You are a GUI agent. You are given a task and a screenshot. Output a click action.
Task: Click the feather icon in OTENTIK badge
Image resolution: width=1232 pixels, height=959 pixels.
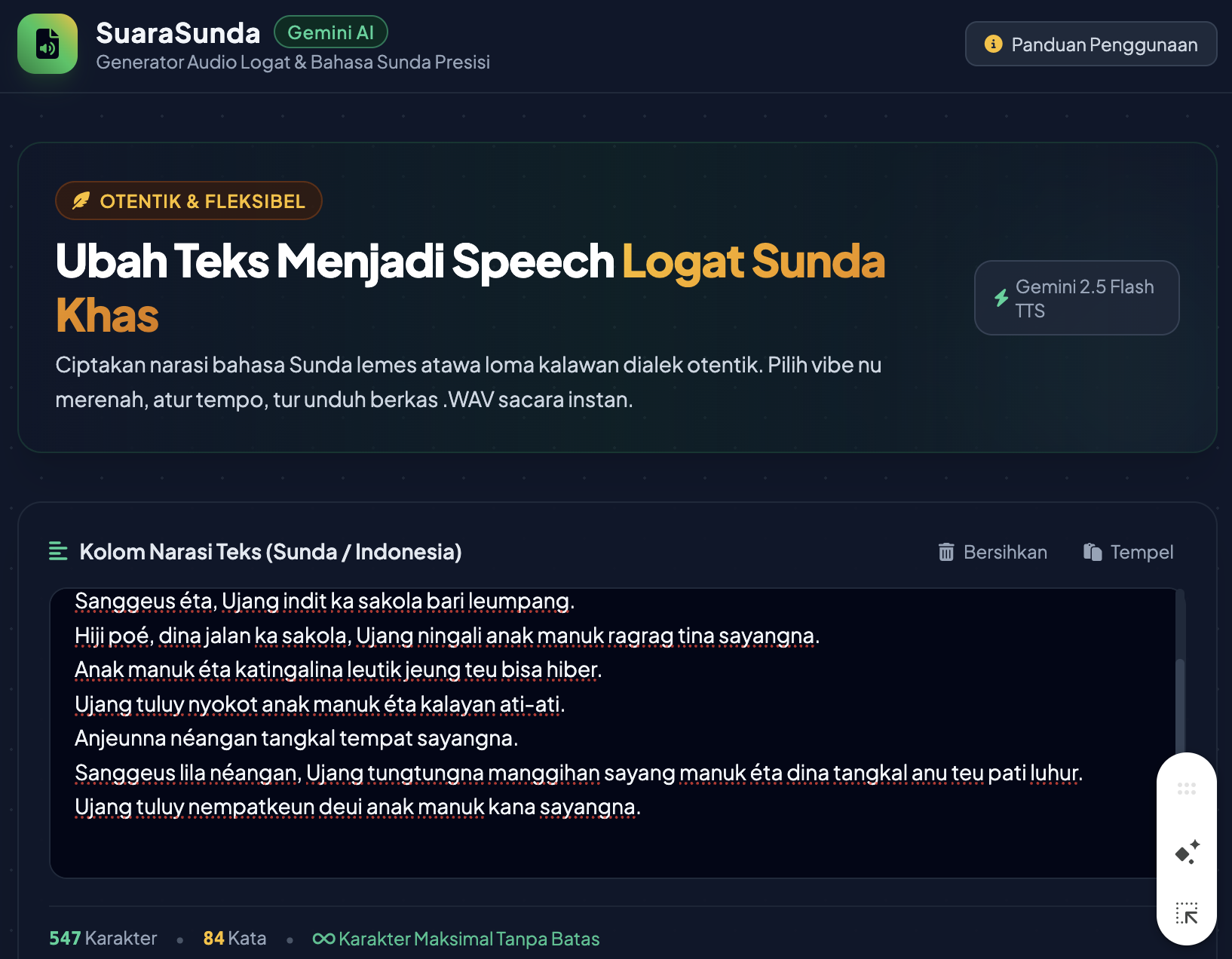click(x=81, y=201)
